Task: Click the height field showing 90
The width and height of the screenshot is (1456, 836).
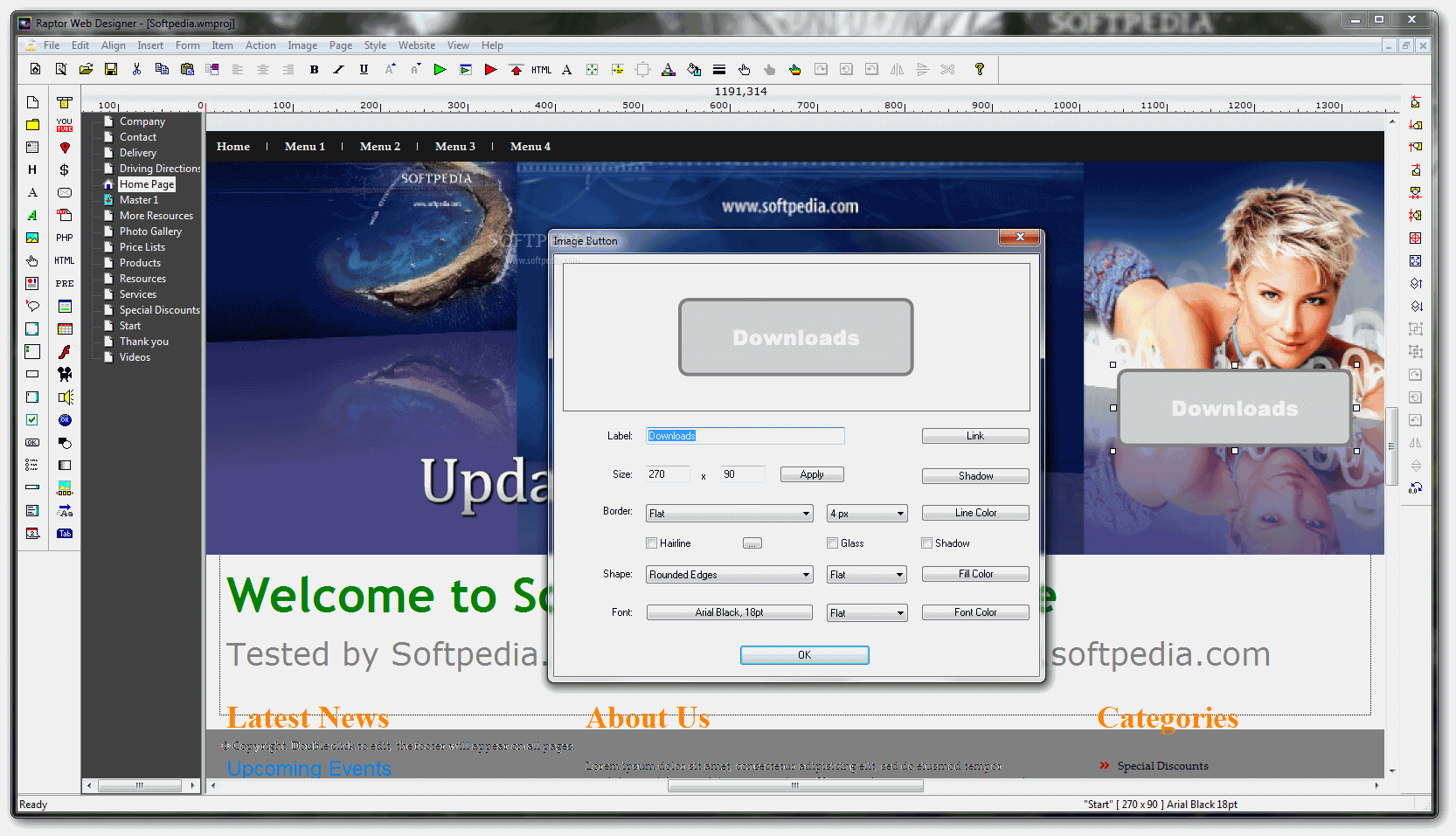Action: pos(743,474)
